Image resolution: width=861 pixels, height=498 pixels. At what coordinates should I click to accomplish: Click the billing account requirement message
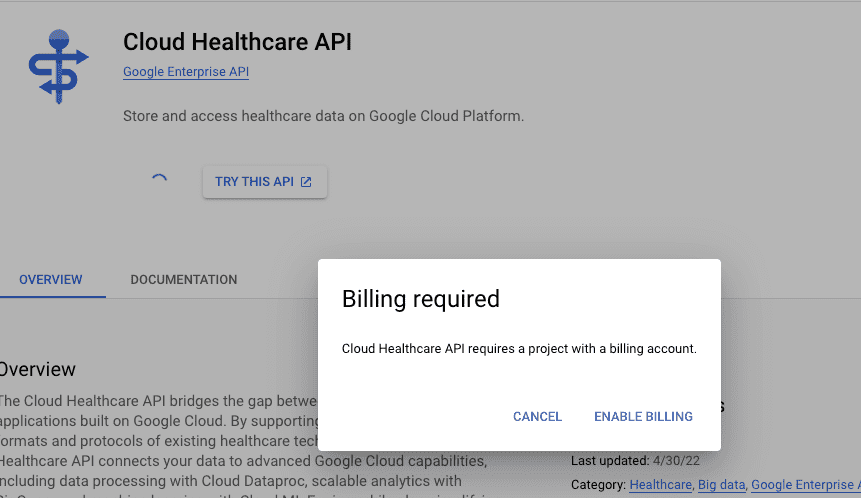[x=518, y=349]
